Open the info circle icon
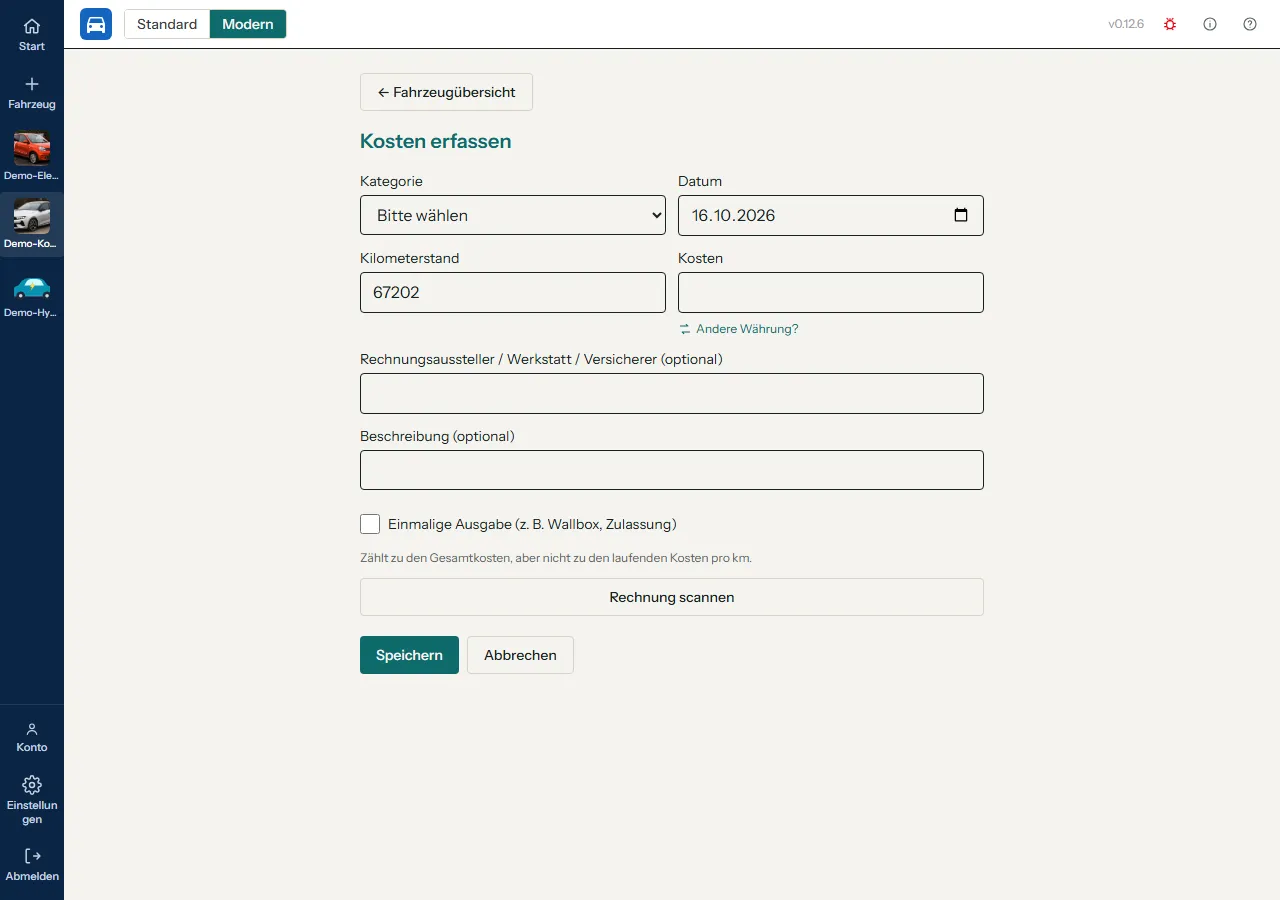The image size is (1280, 900). coord(1210,24)
